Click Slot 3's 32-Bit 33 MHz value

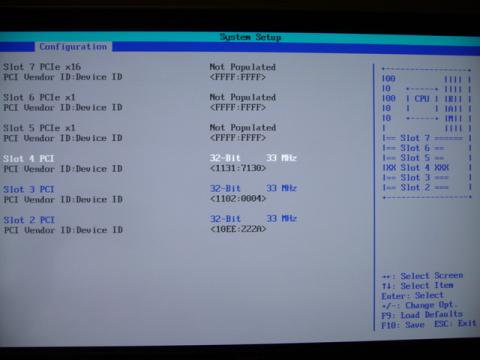[253, 188]
